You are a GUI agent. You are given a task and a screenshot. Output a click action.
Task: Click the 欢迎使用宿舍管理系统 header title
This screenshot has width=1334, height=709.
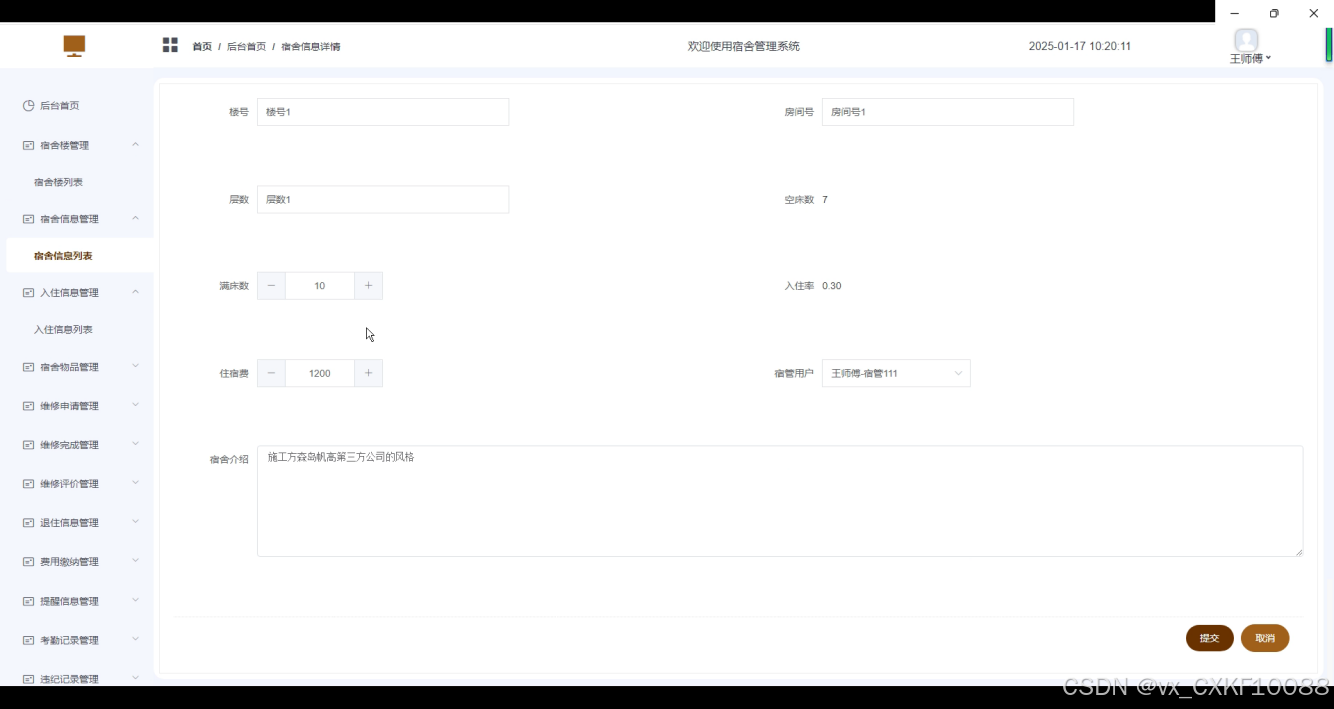(744, 46)
